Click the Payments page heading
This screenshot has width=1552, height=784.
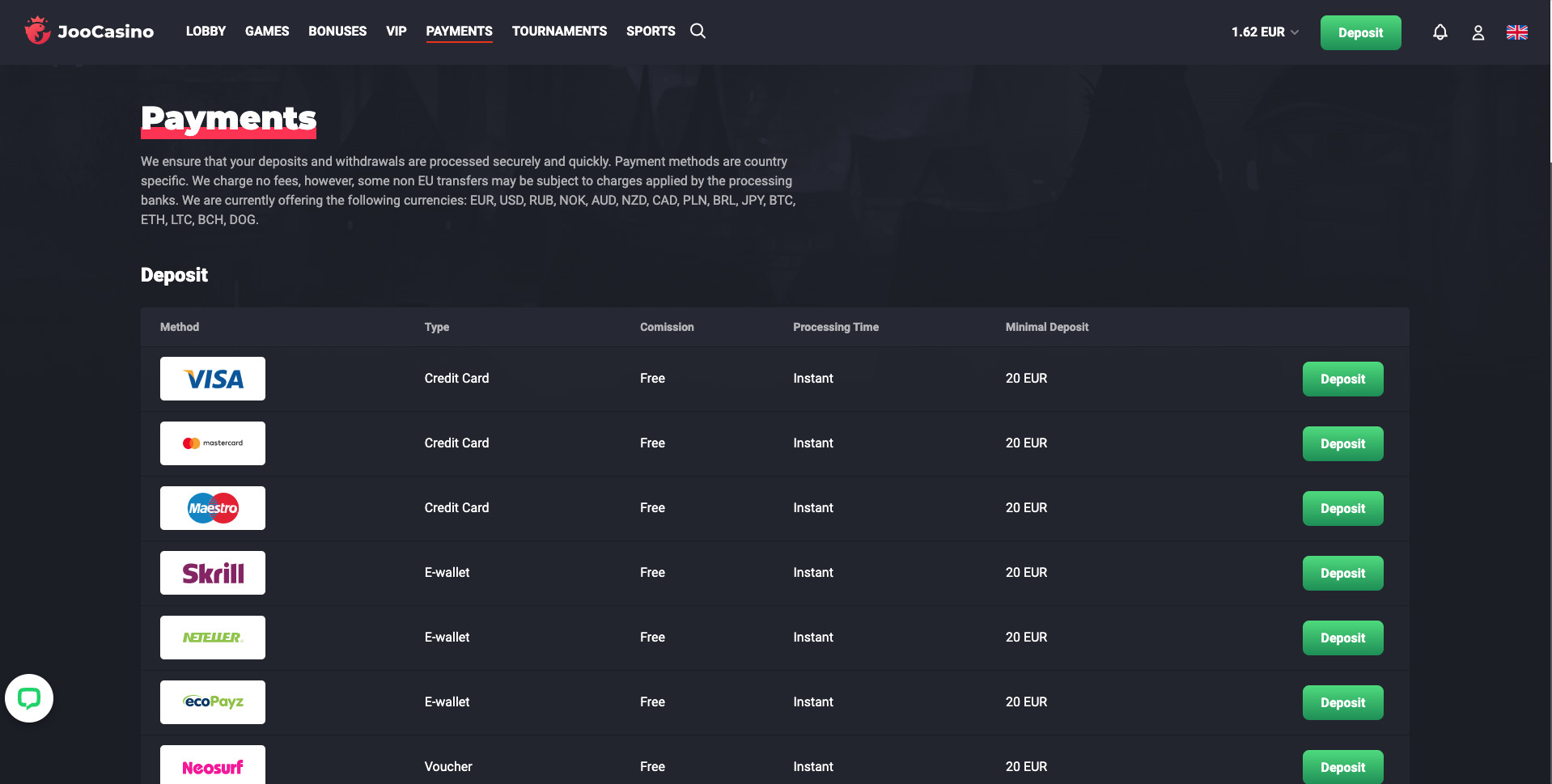(228, 120)
